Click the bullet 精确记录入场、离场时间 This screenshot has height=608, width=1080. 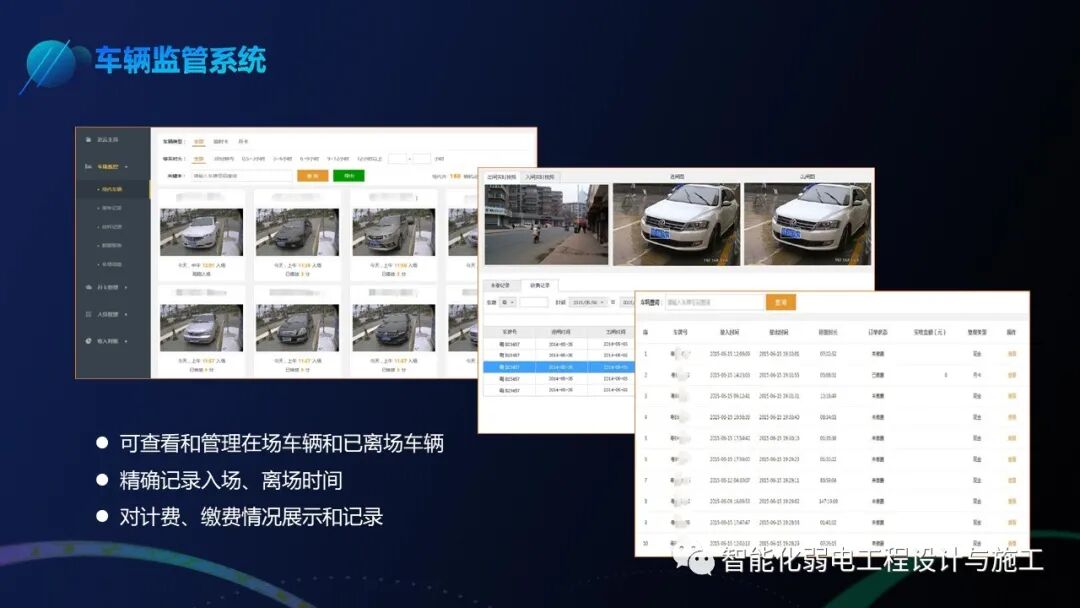(231, 480)
